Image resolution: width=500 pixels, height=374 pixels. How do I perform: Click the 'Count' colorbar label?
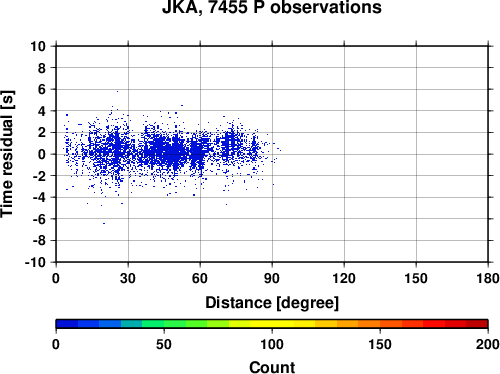click(272, 367)
